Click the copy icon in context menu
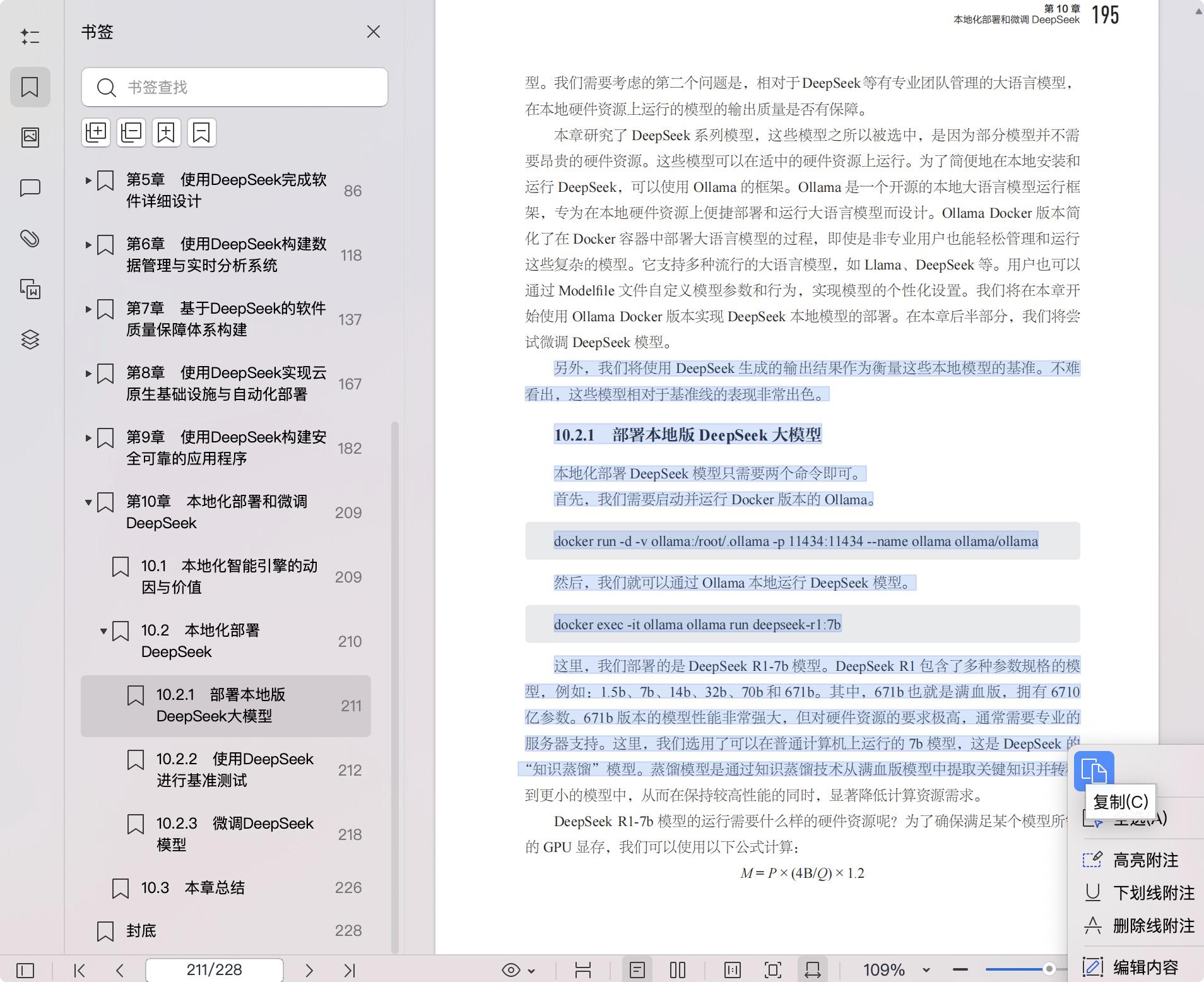Viewport: 1204px width, 982px height. pyautogui.click(x=1094, y=771)
